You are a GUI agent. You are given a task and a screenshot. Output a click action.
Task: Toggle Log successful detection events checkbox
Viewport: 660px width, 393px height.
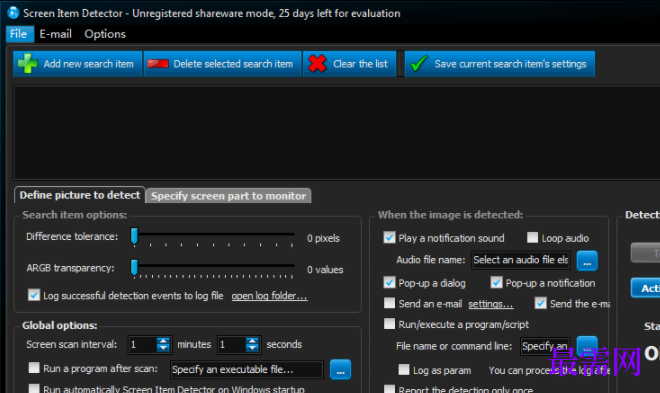click(x=34, y=295)
